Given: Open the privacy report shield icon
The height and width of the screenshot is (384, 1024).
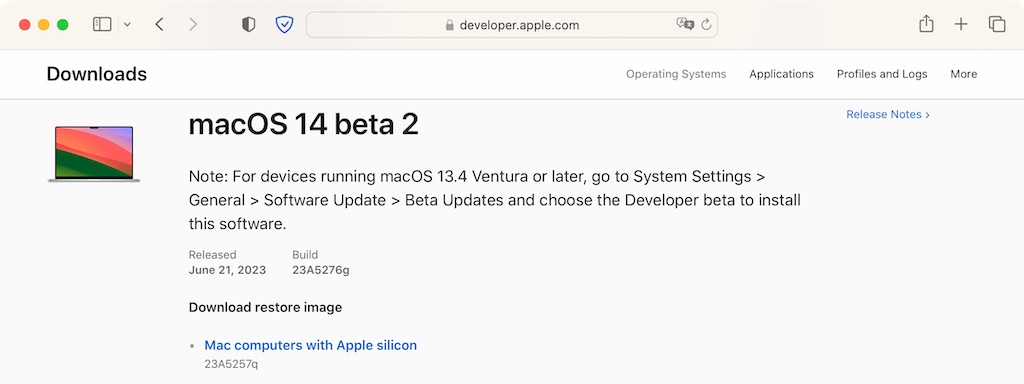Looking at the screenshot, I should 248,25.
